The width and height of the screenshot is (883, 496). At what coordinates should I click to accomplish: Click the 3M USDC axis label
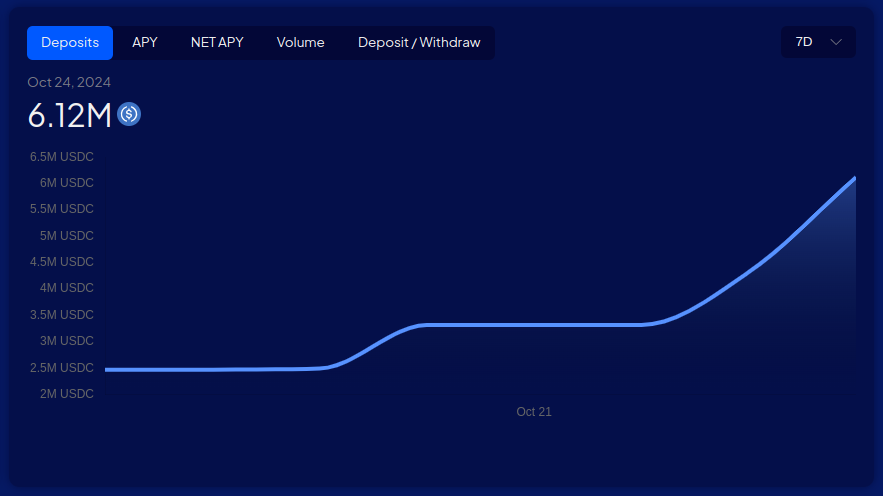pos(66,341)
